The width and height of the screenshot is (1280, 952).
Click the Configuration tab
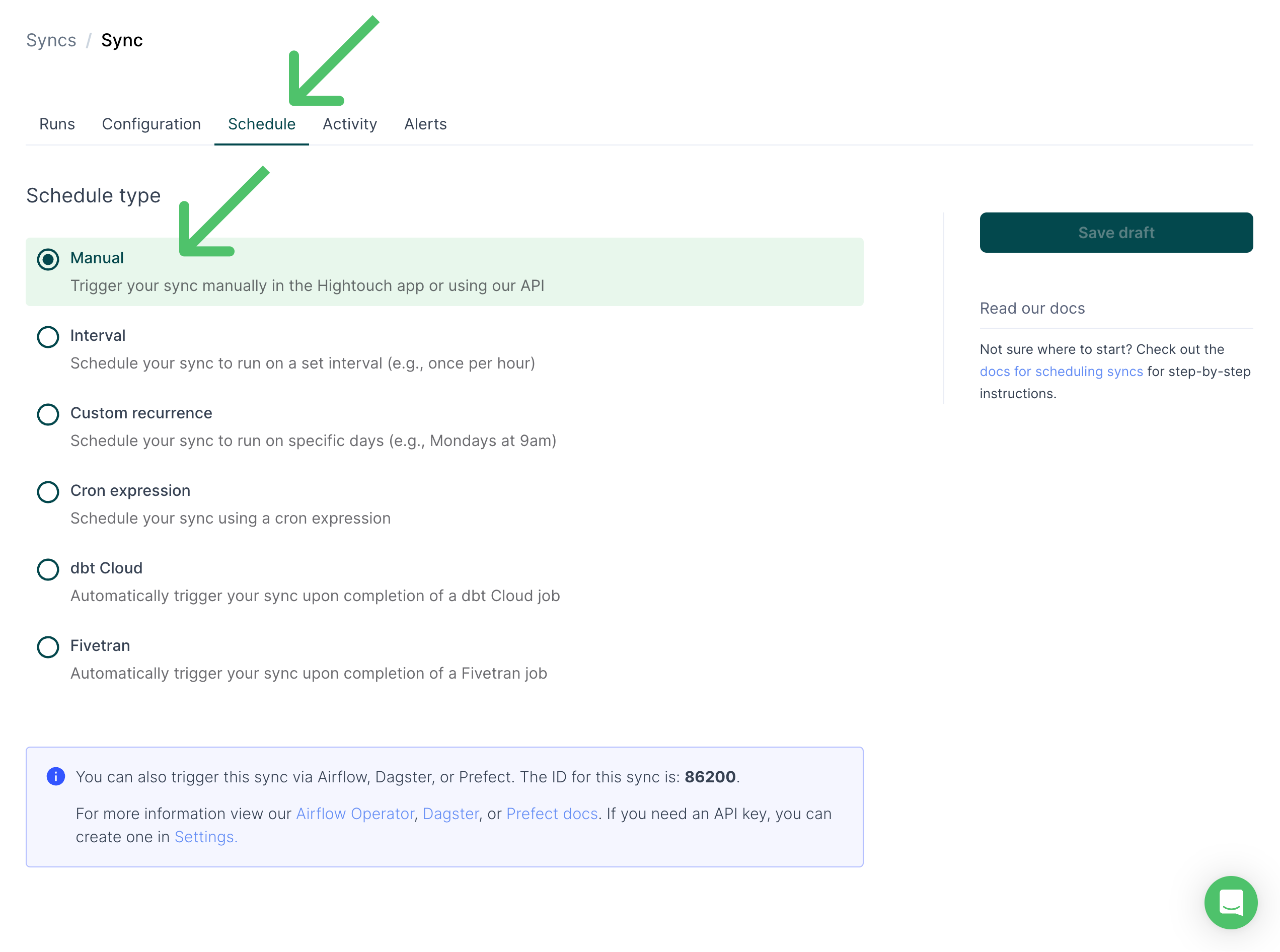pos(151,124)
